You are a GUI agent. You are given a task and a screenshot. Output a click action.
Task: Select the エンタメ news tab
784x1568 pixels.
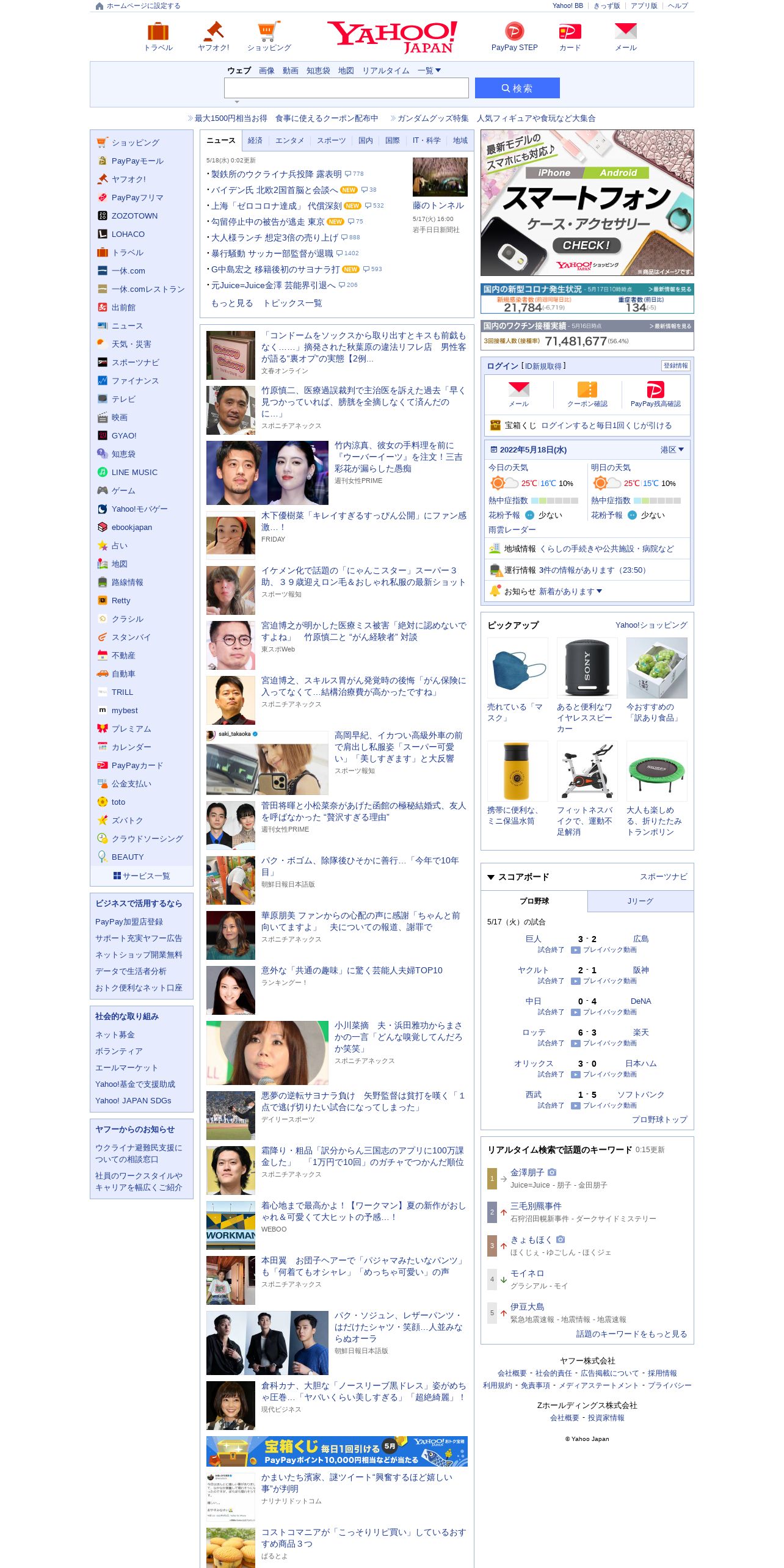(x=289, y=140)
